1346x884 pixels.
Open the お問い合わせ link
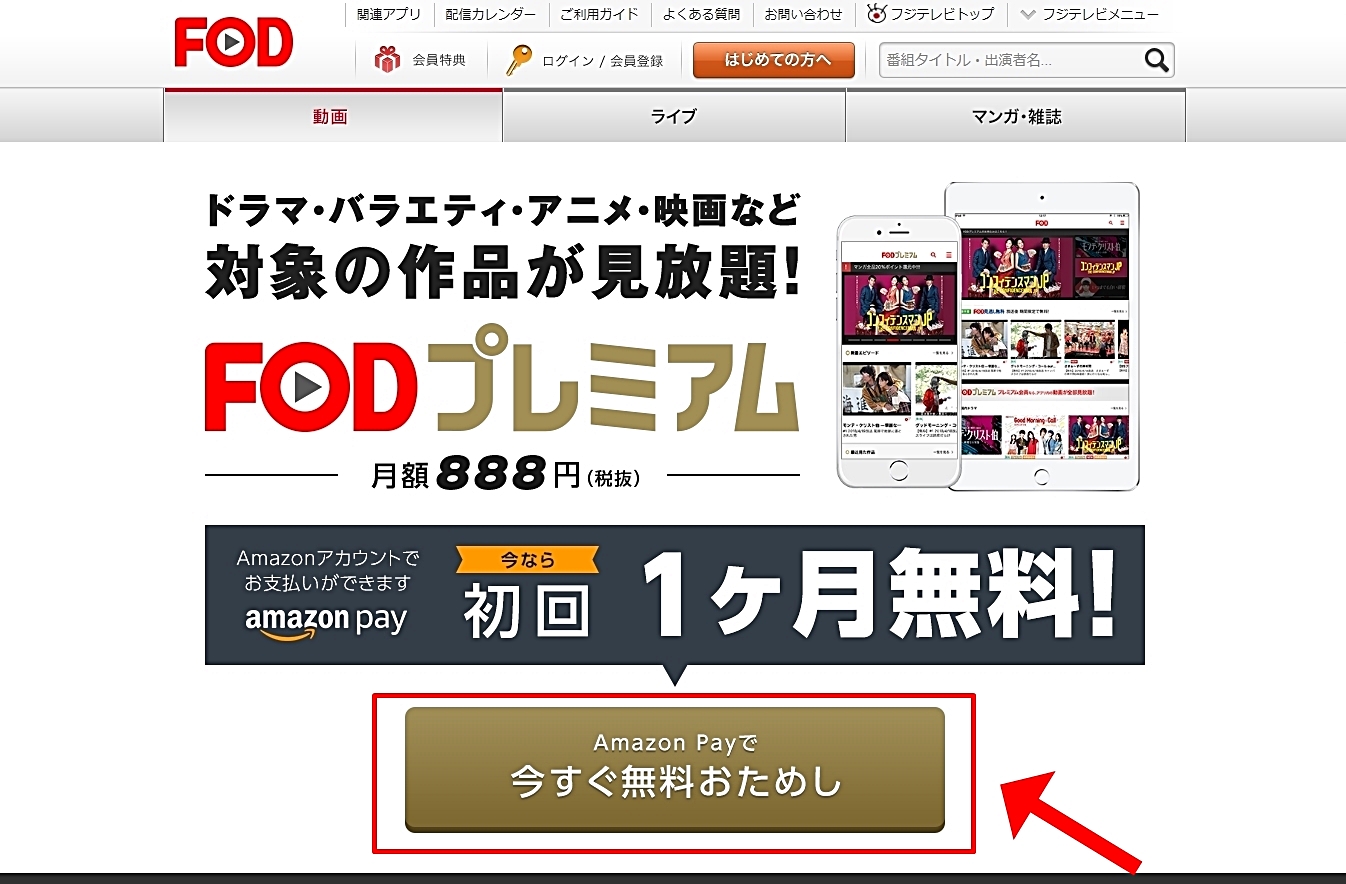tap(803, 14)
